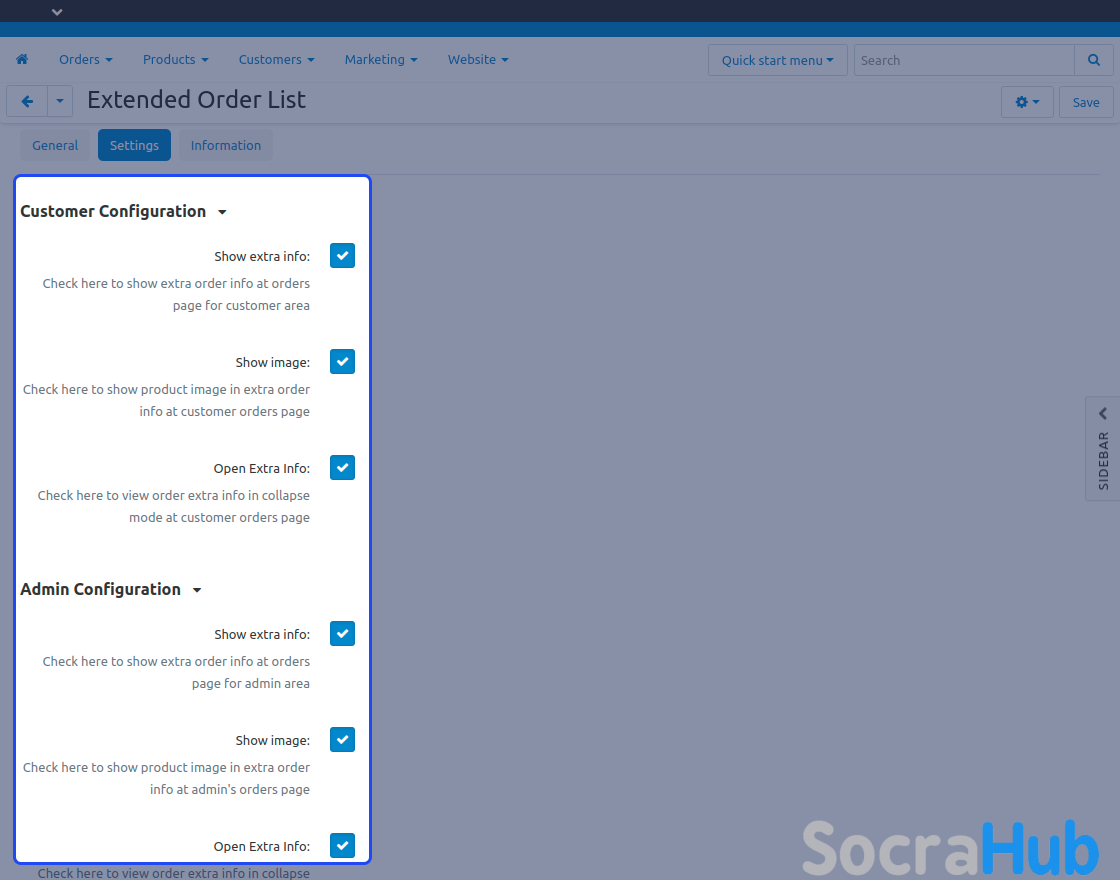Collapse the Customer Configuration section

point(222,212)
